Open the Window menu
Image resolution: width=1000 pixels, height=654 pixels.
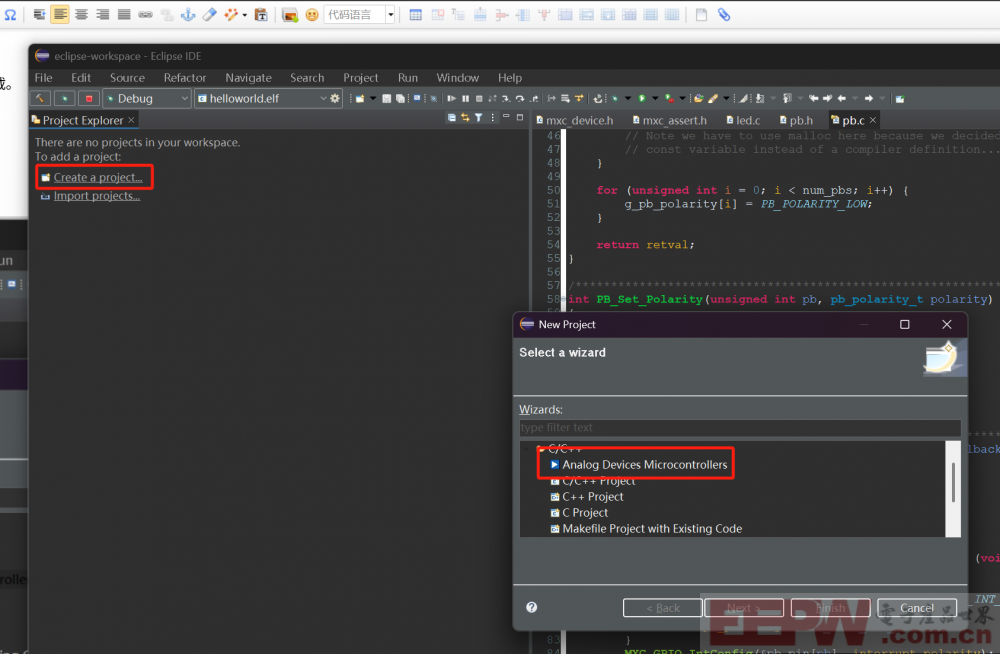point(457,77)
